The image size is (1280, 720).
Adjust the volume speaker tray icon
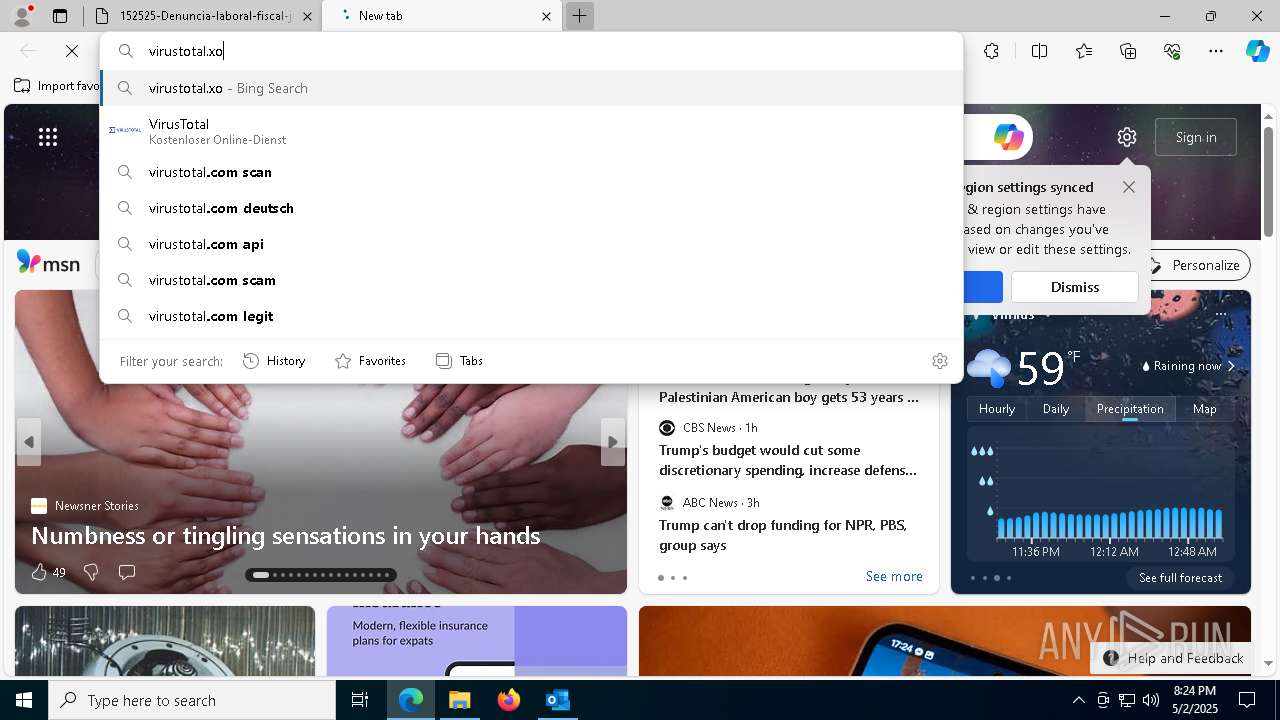[x=1151, y=700]
